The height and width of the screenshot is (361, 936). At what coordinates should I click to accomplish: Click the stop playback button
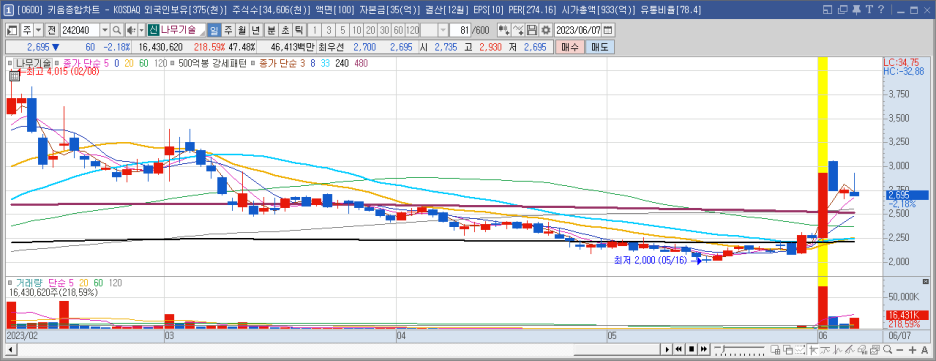point(691,350)
